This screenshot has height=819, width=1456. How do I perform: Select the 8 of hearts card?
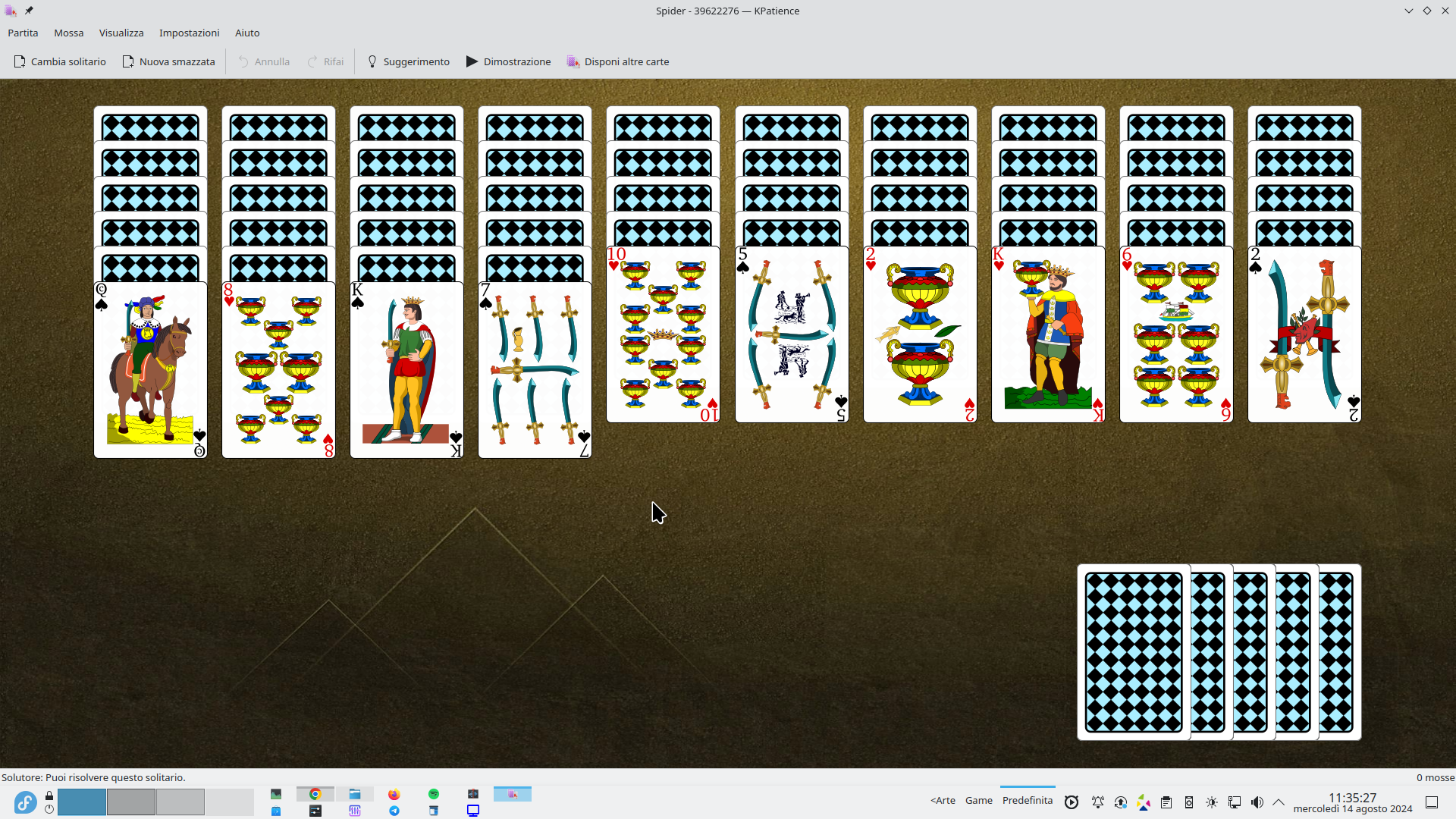coord(278,370)
